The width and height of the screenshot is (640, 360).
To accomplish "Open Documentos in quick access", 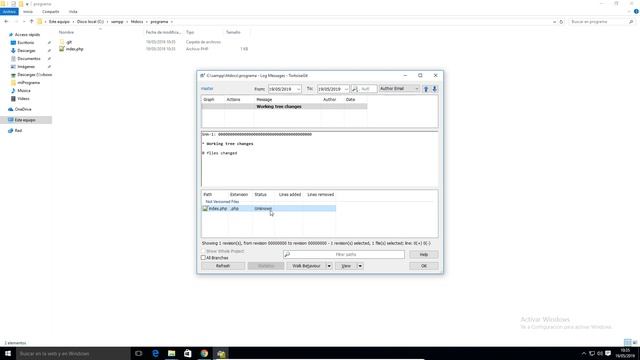I will coord(29,59).
